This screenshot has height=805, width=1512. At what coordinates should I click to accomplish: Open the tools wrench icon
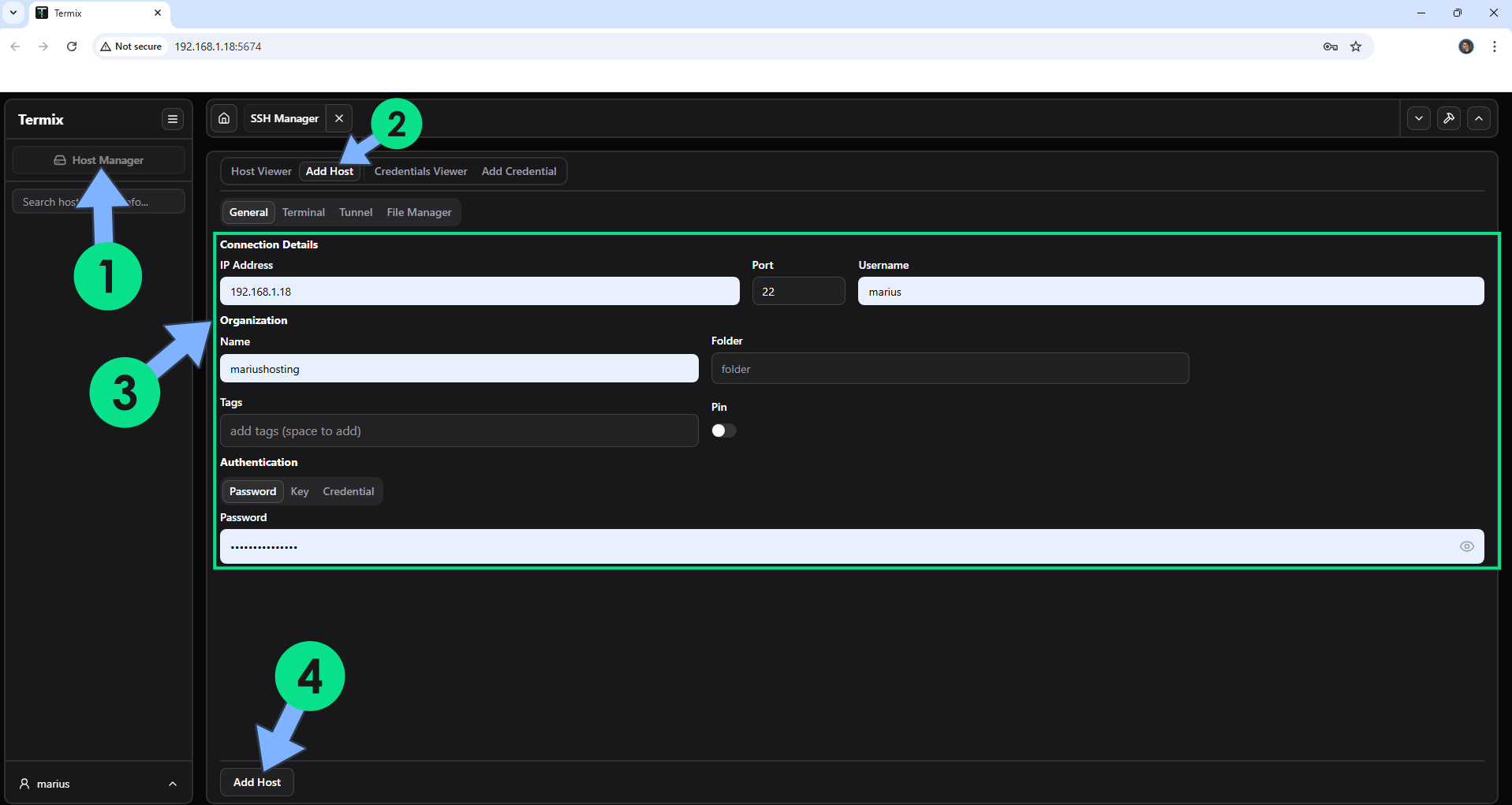pyautogui.click(x=1449, y=118)
